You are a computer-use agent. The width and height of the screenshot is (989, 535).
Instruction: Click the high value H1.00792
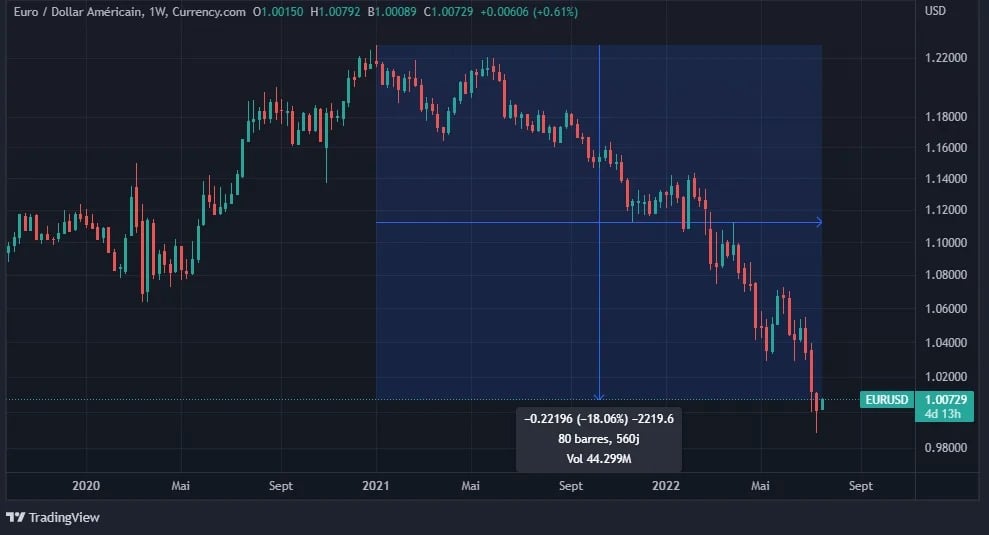[x=335, y=11]
